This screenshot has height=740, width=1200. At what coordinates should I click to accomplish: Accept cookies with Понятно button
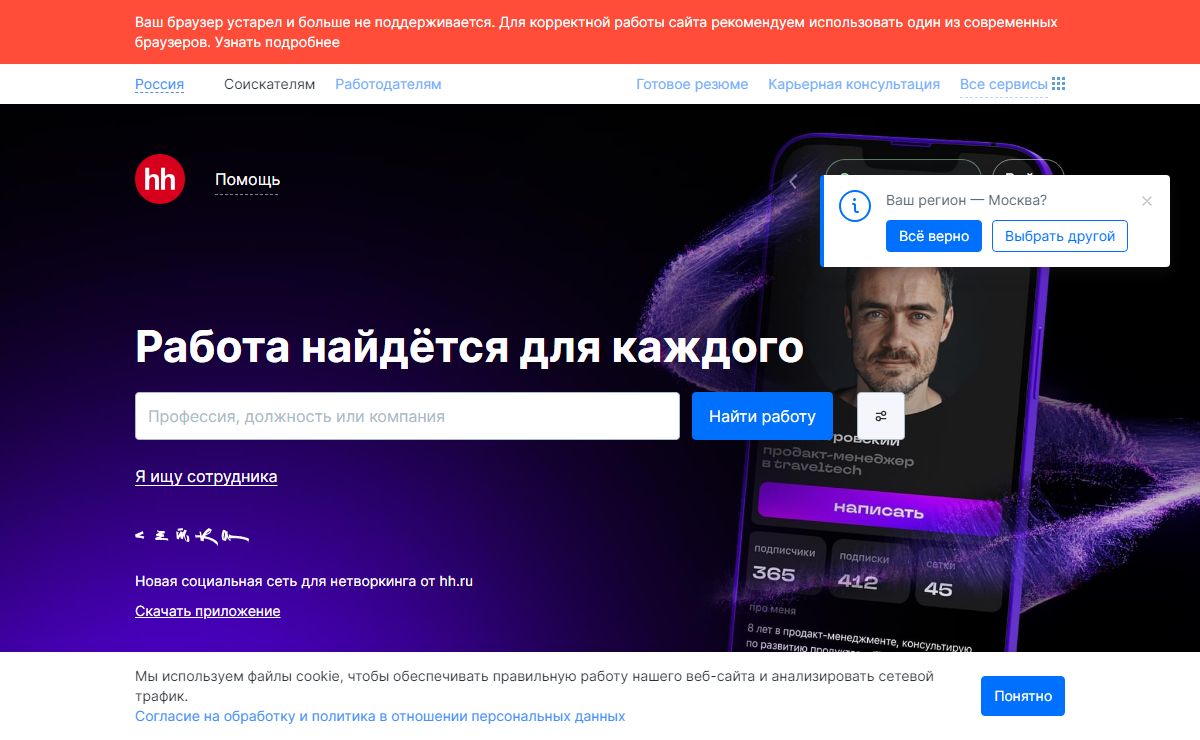coord(1023,696)
